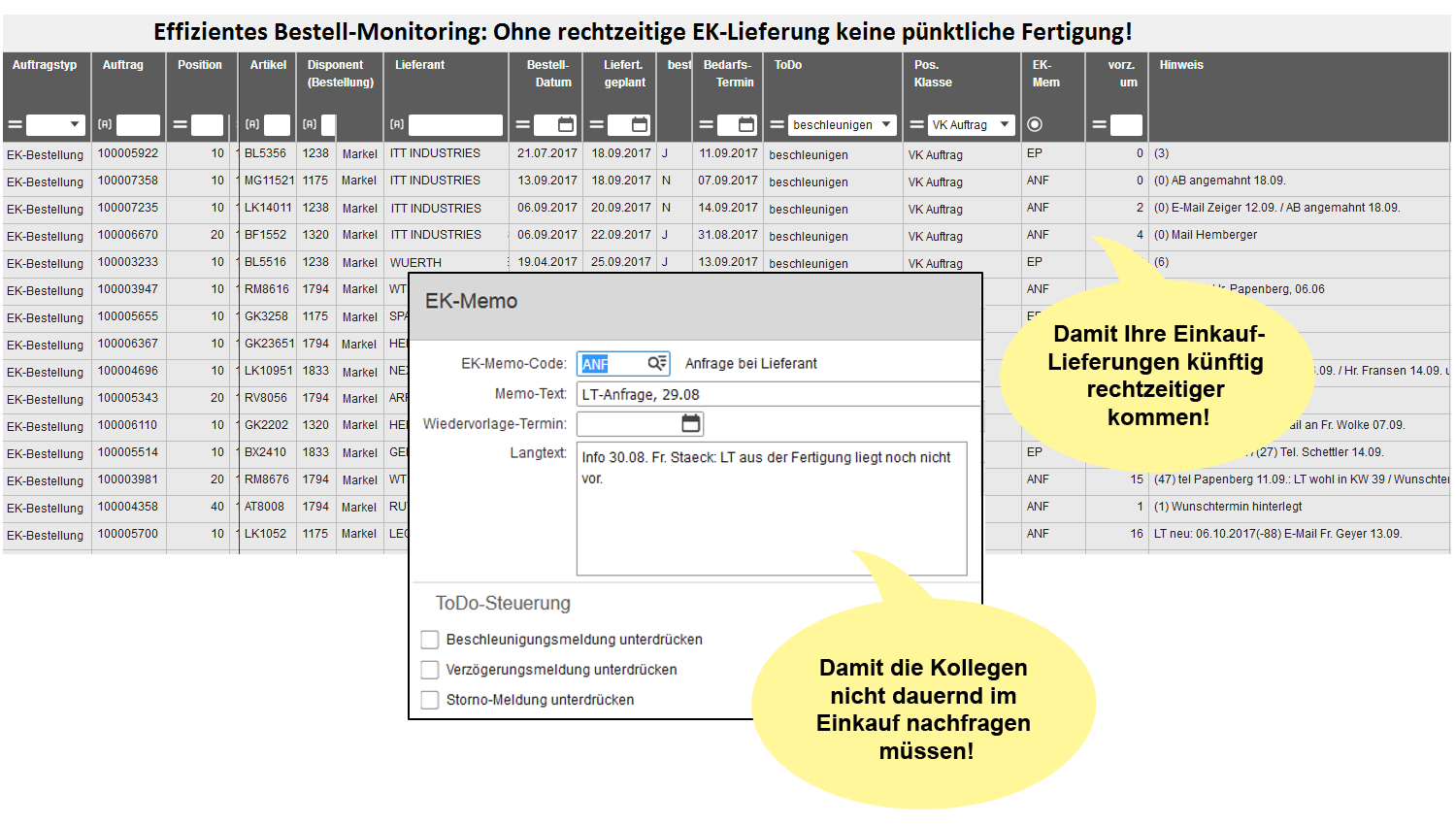
Task: Open the Liefert. geplant filter calendar icon
Action: [640, 124]
